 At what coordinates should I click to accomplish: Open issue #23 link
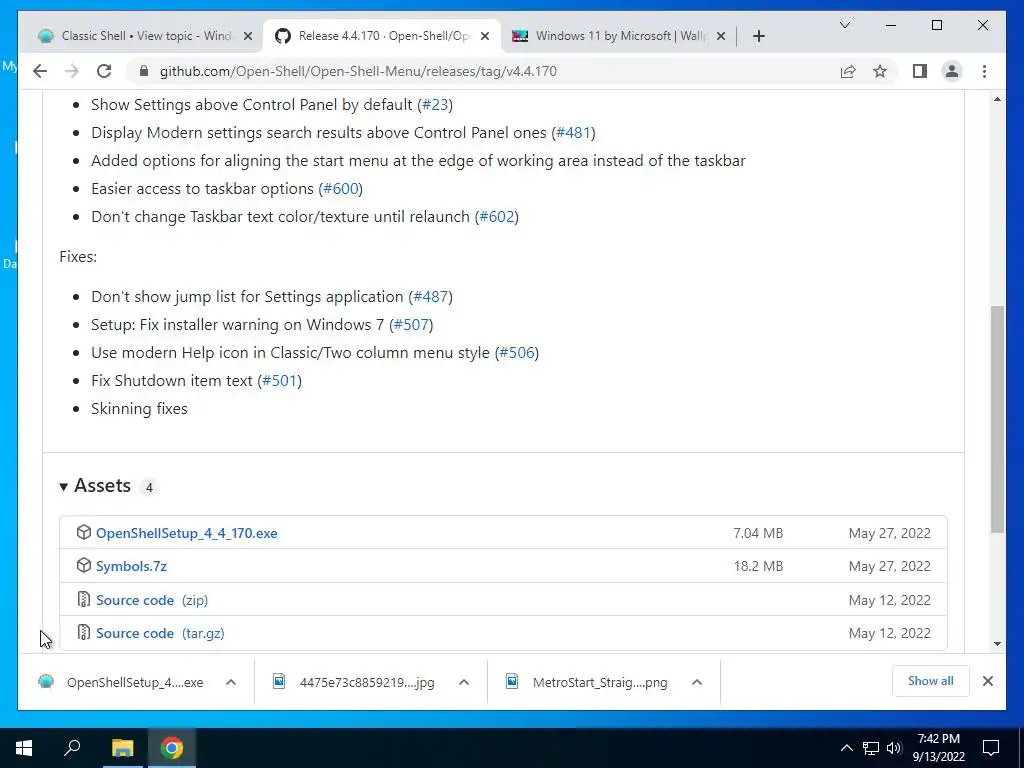click(x=435, y=104)
